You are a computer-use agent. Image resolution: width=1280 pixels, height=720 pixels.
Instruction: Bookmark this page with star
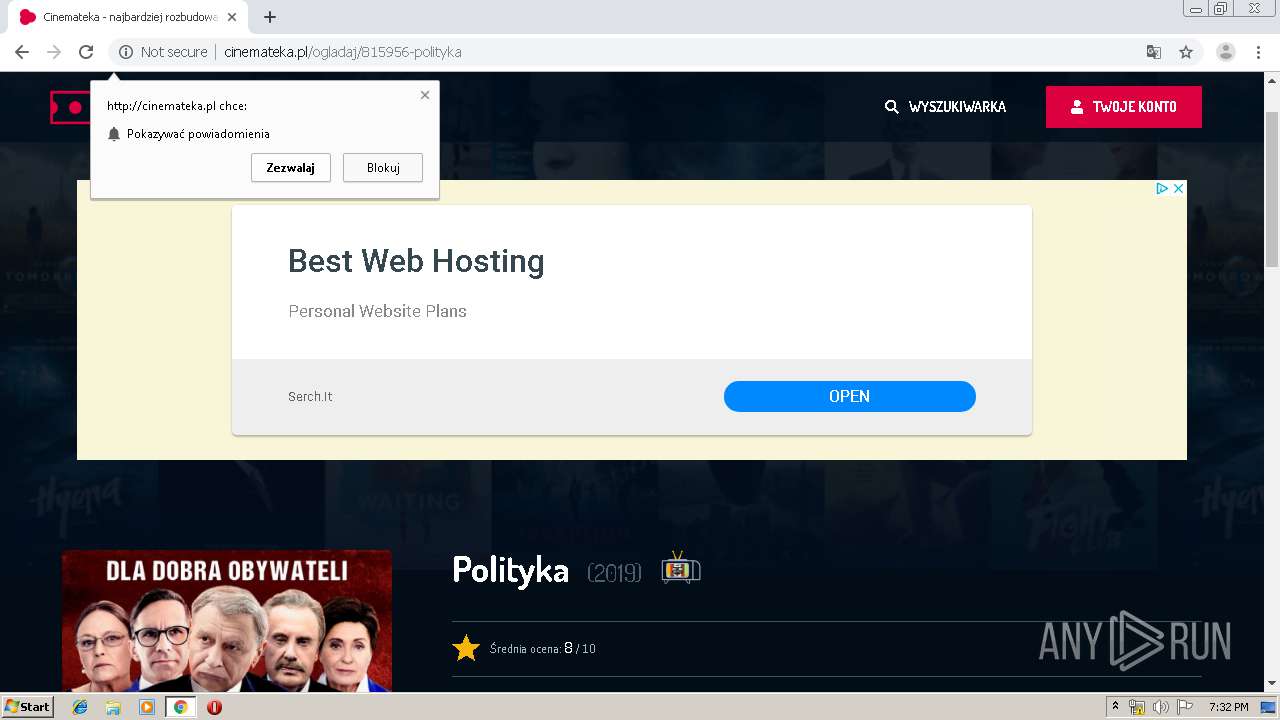tap(1186, 52)
